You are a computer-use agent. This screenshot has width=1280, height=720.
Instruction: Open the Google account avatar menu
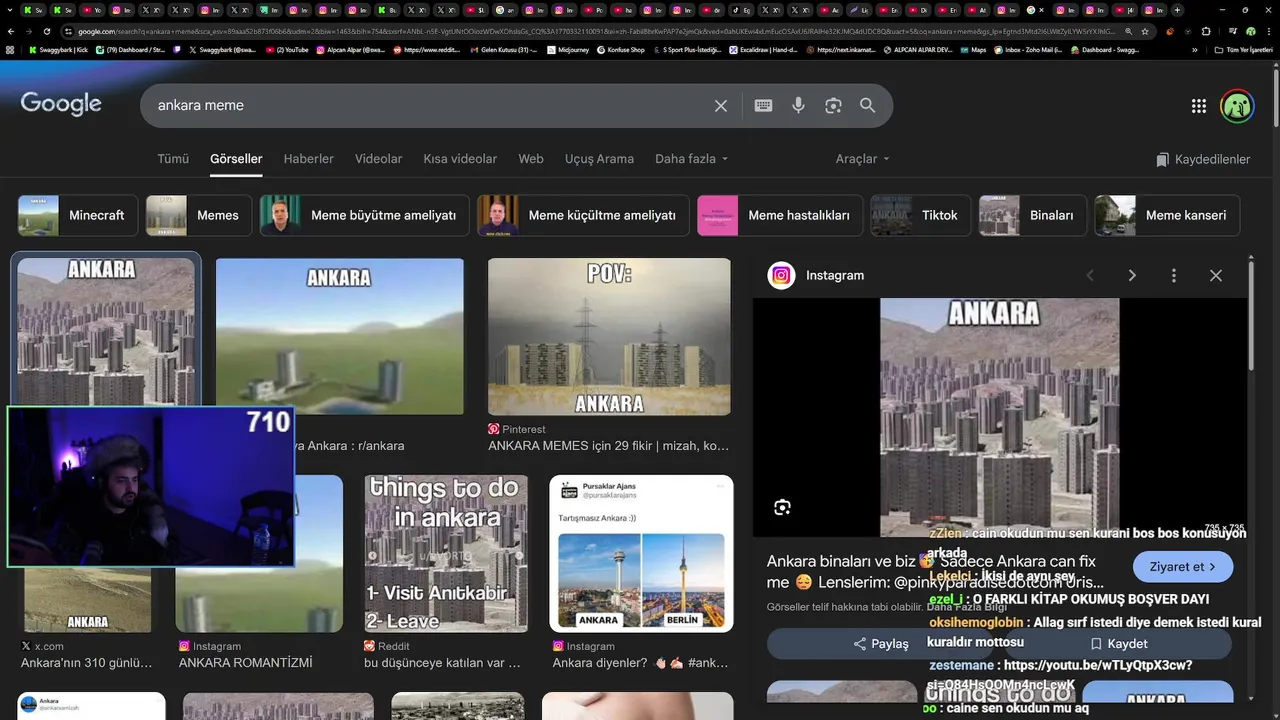pos(1237,106)
